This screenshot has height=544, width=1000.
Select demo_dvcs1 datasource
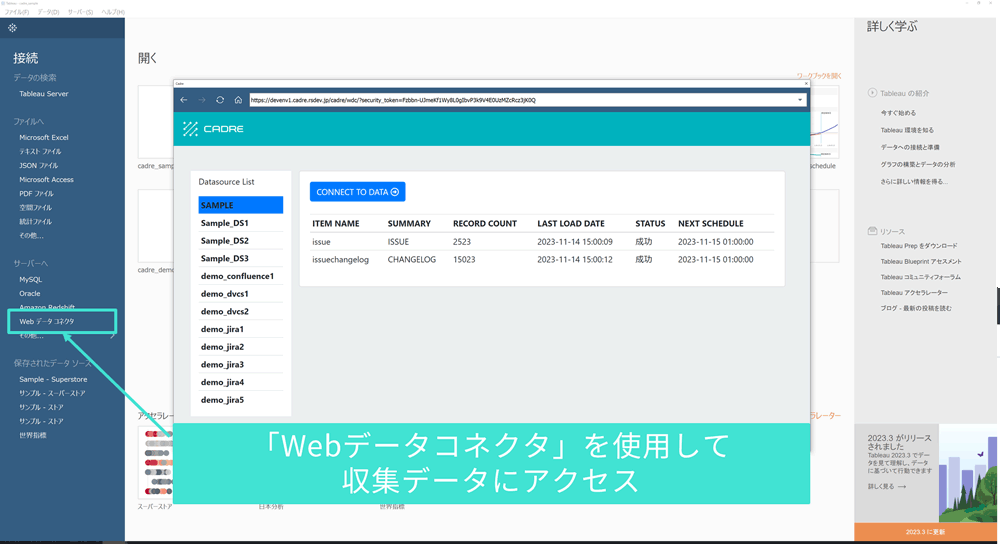[x=240, y=293]
